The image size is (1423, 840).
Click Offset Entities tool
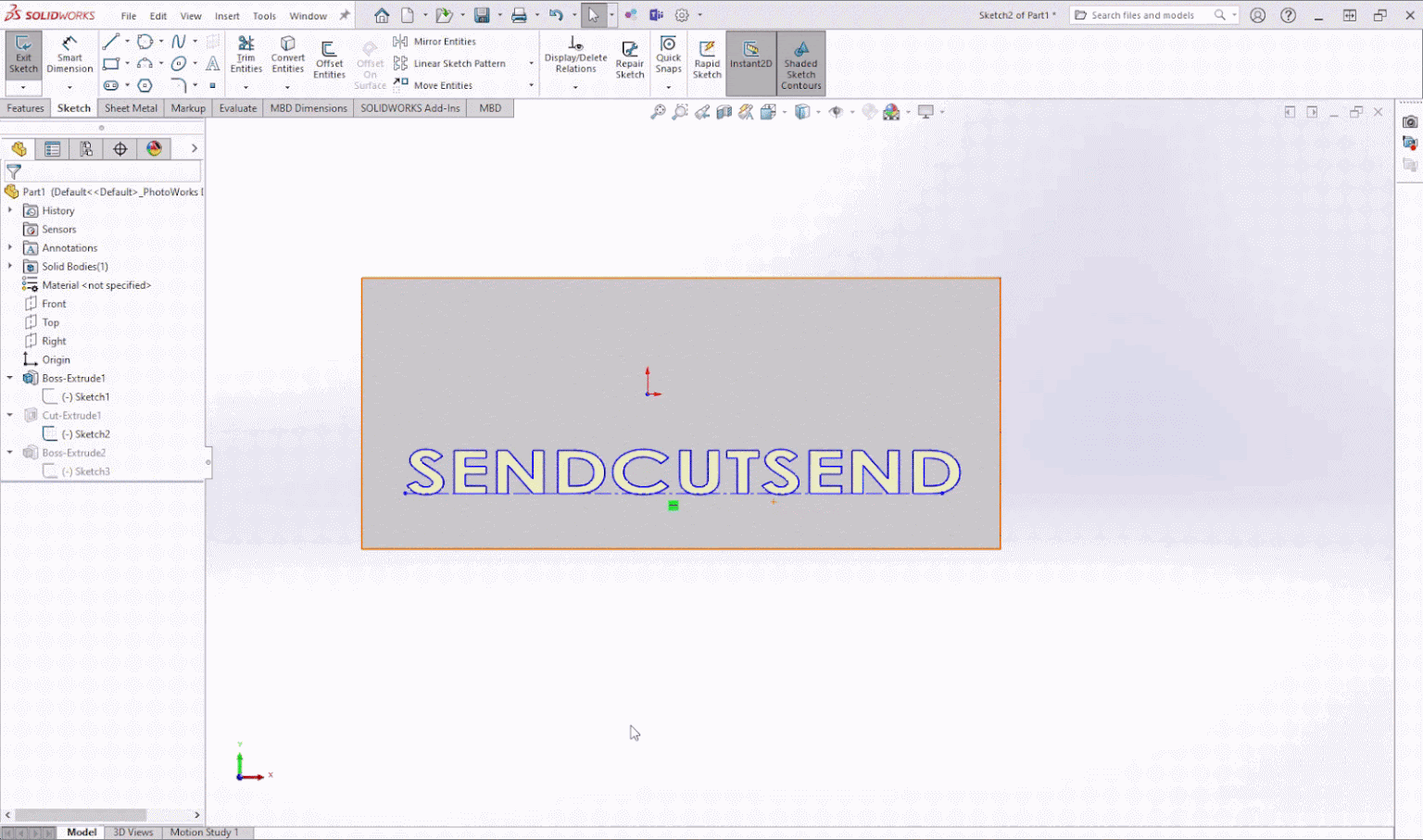[x=329, y=60]
